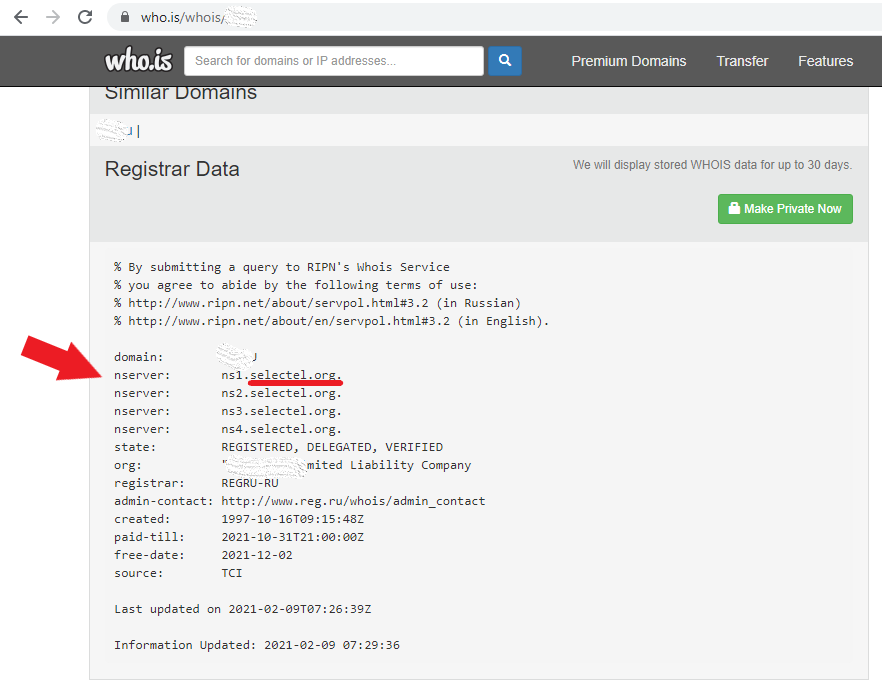Click the who.is logo

[138, 60]
